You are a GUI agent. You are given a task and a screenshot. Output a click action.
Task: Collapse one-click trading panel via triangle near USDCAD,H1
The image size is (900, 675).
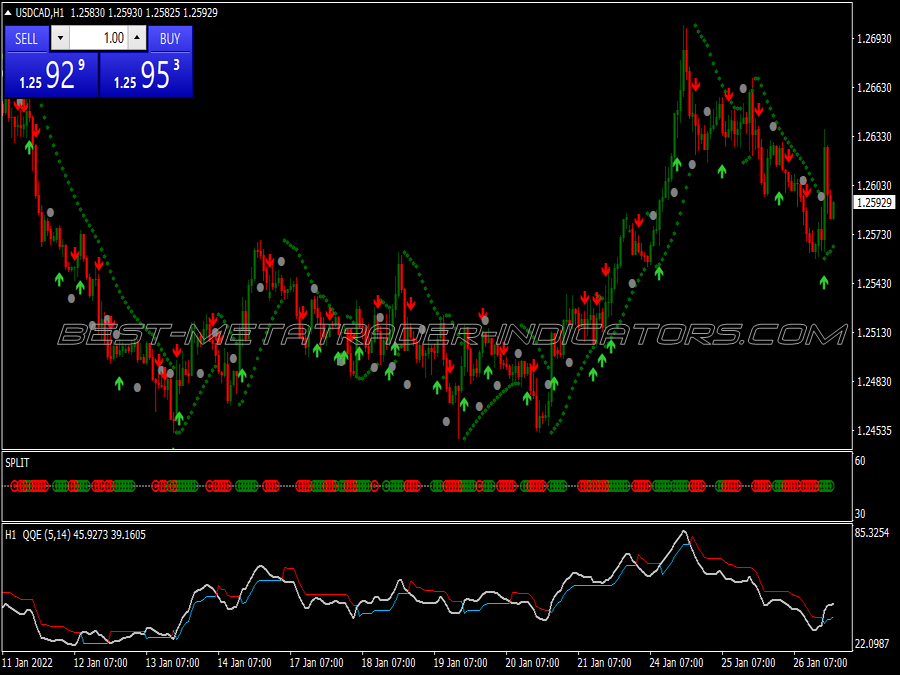coord(8,13)
